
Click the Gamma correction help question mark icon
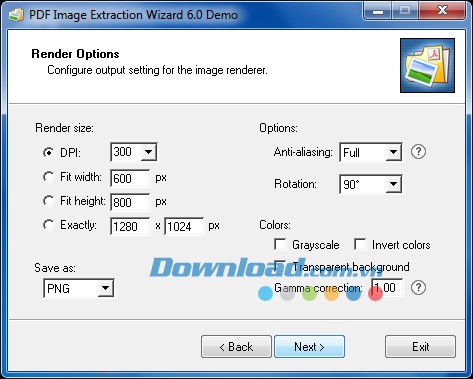click(x=418, y=288)
